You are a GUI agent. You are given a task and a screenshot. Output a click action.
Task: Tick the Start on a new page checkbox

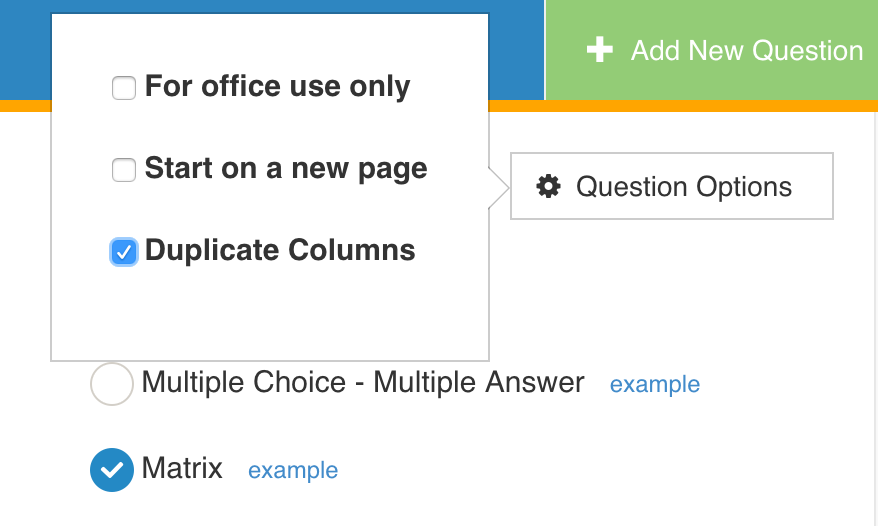tap(124, 170)
